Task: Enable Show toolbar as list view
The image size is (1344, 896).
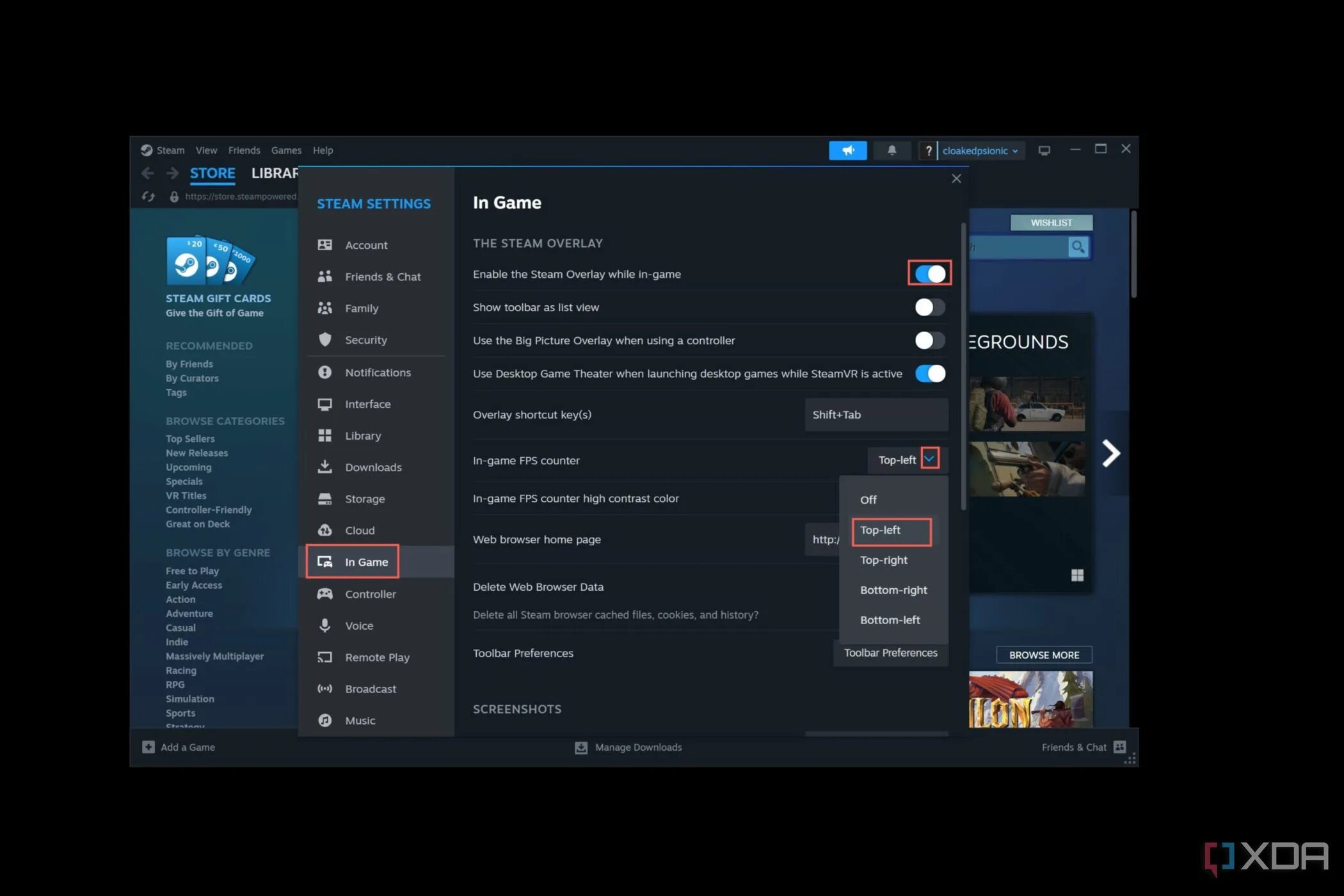Action: coord(929,307)
